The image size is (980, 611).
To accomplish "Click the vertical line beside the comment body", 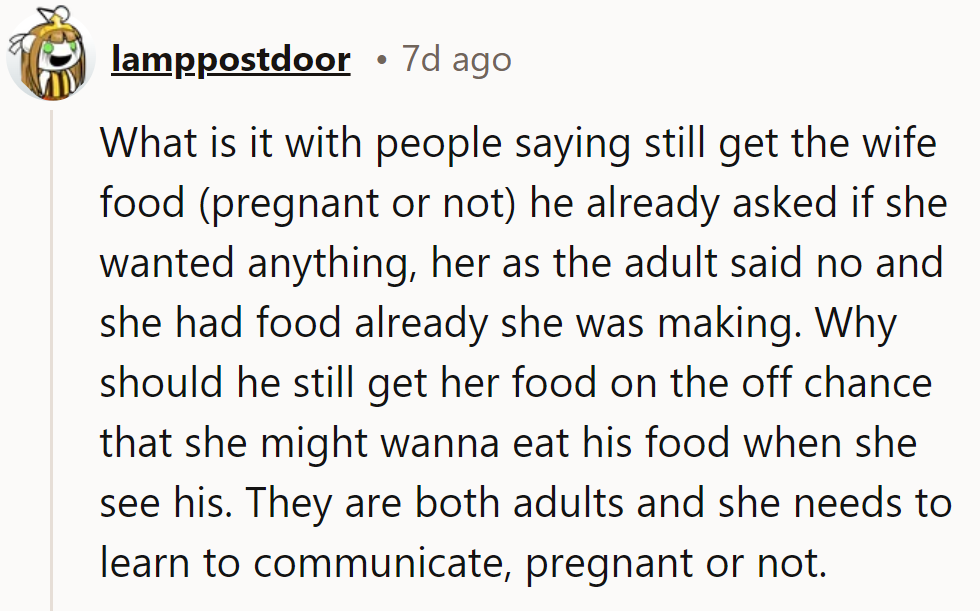I will (50, 400).
